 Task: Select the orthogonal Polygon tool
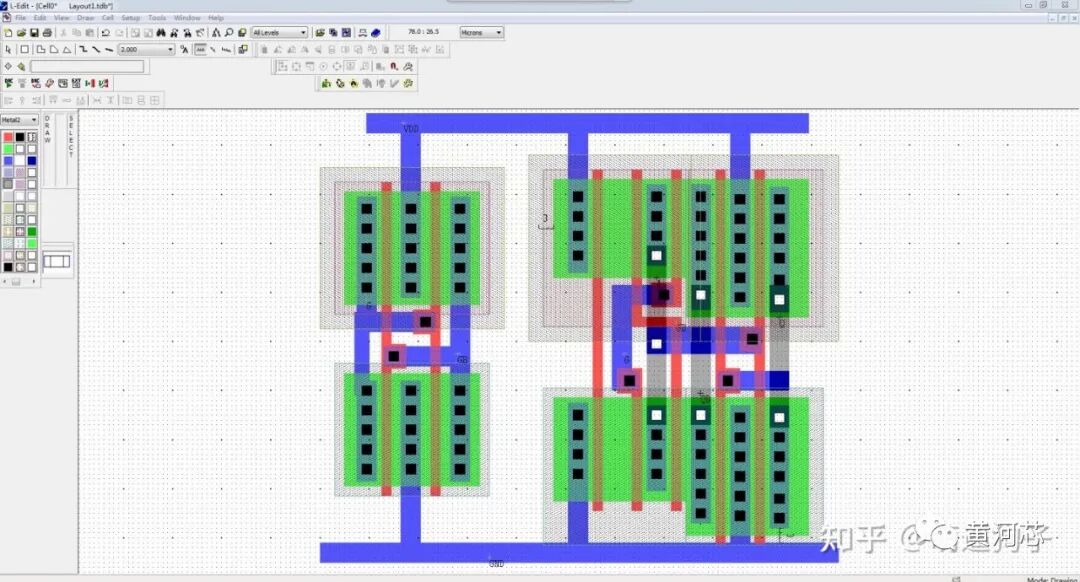(41, 50)
